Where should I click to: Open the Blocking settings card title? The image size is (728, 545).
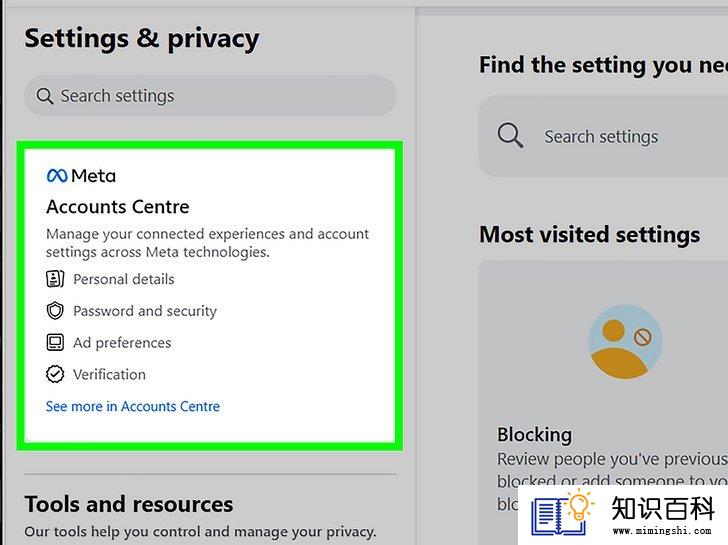coord(534,435)
